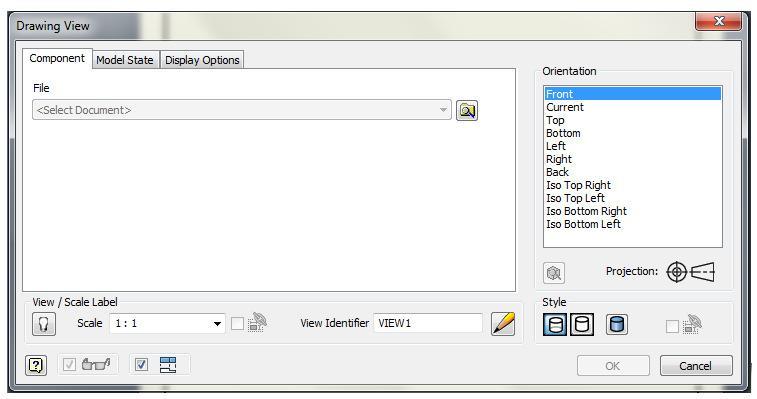757x399 pixels.
Task: Open the help question mark icon
Action: (x=36, y=365)
